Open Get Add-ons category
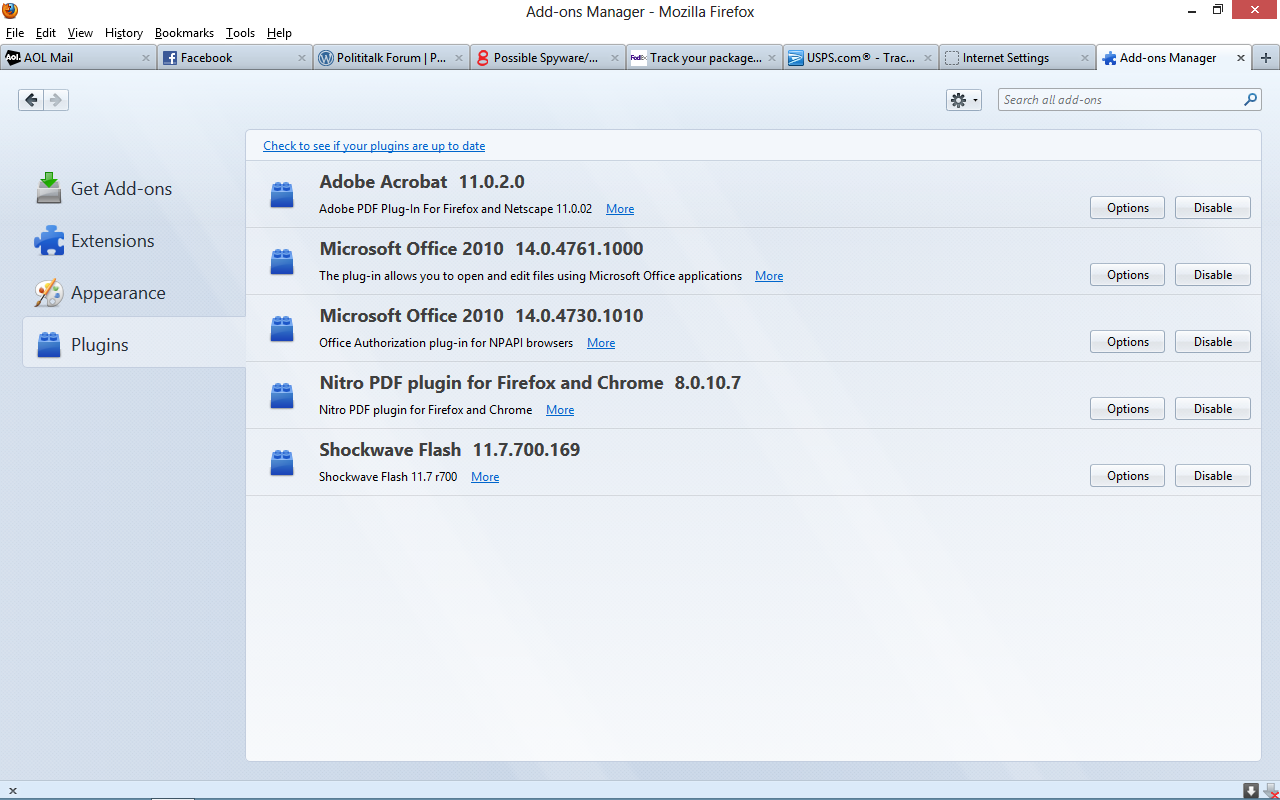Viewport: 1280px width, 800px height. 134,189
